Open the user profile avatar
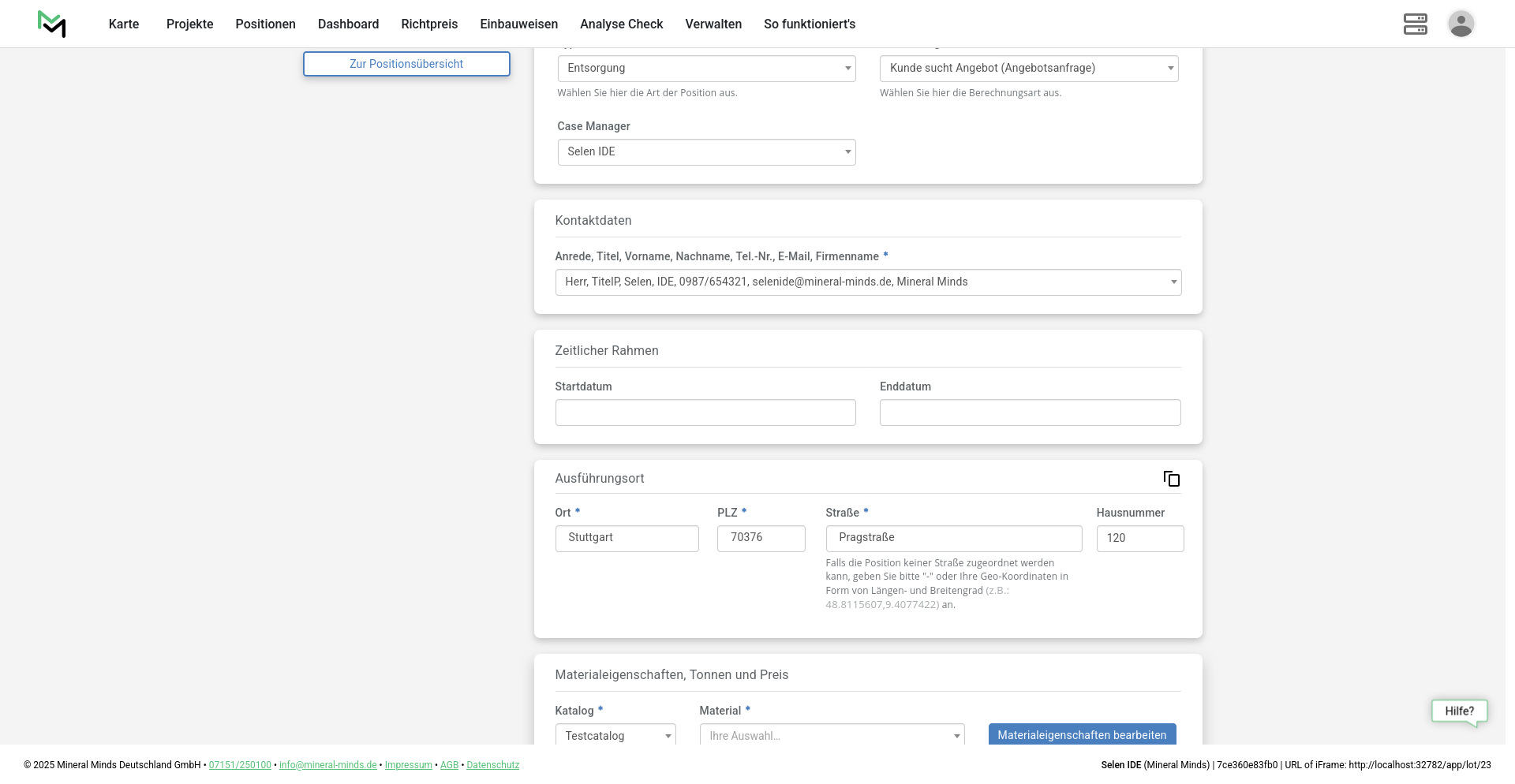Image resolution: width=1515 pixels, height=784 pixels. 1461,24
